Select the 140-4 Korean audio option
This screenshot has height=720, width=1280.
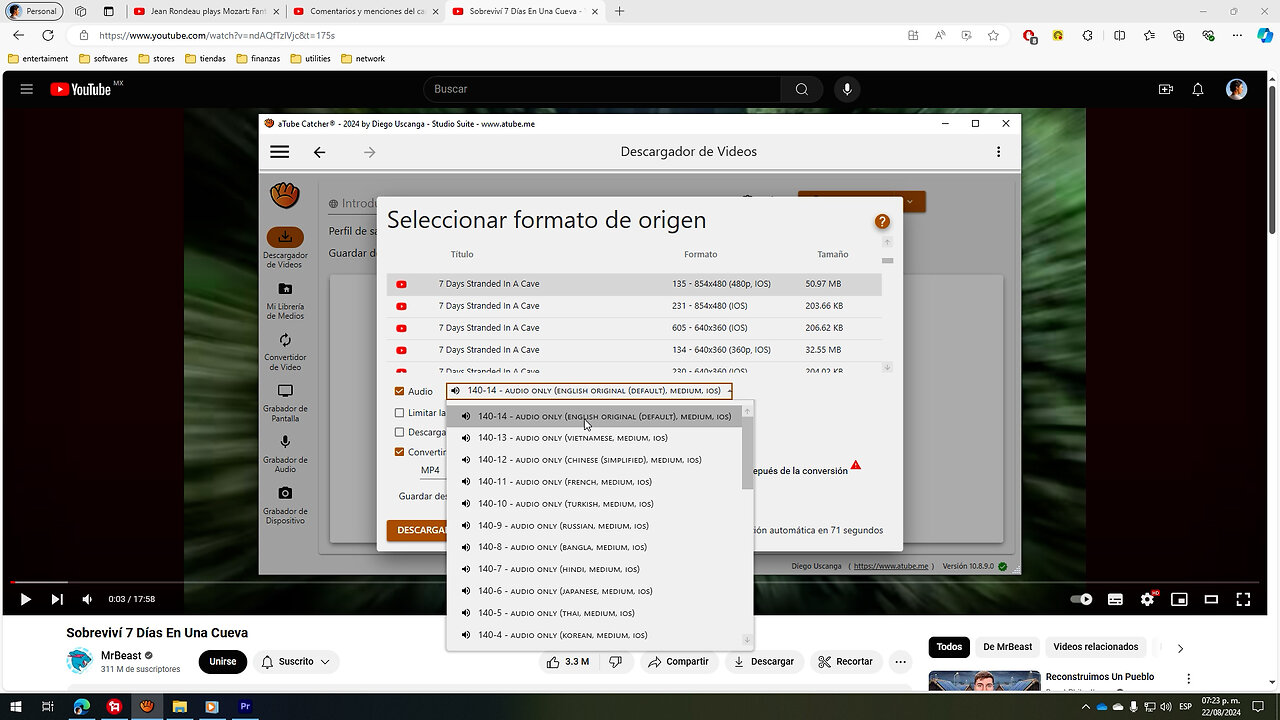(x=594, y=635)
